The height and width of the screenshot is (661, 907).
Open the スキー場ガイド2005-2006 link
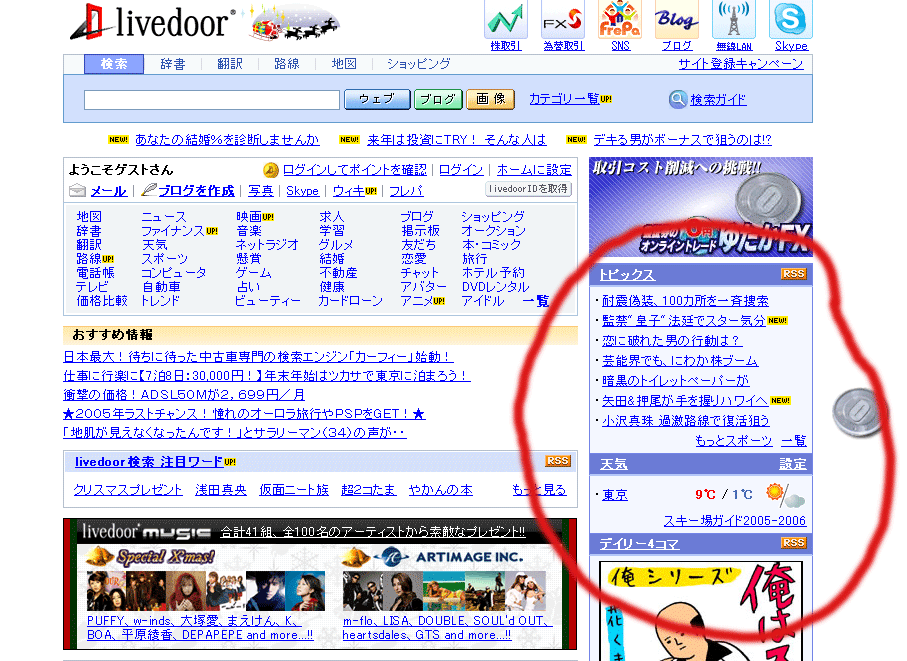click(735, 520)
